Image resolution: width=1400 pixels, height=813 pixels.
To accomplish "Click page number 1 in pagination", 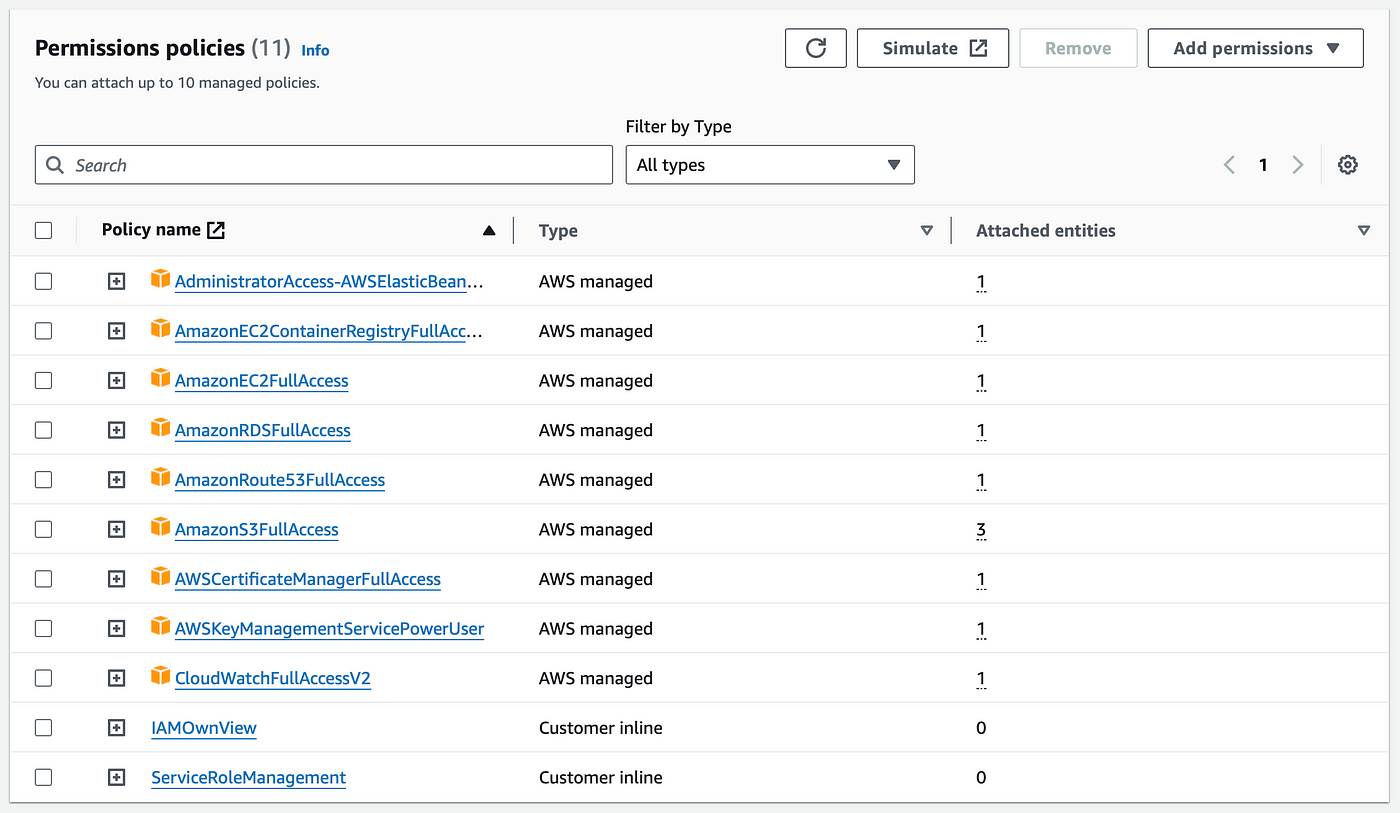I will (1263, 165).
